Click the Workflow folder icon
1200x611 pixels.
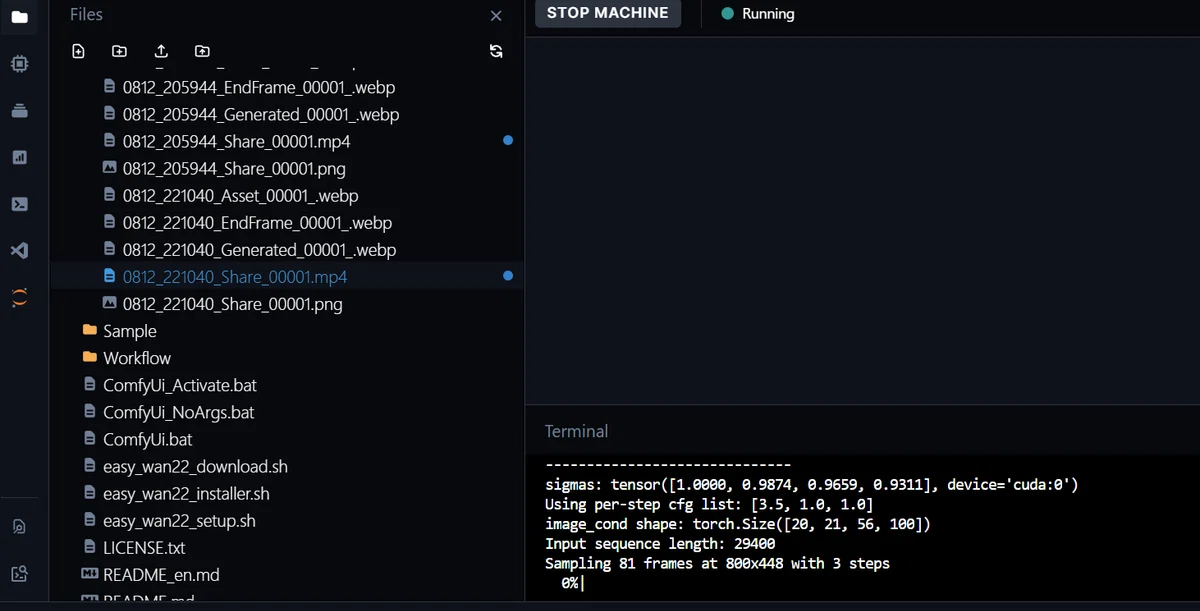90,357
